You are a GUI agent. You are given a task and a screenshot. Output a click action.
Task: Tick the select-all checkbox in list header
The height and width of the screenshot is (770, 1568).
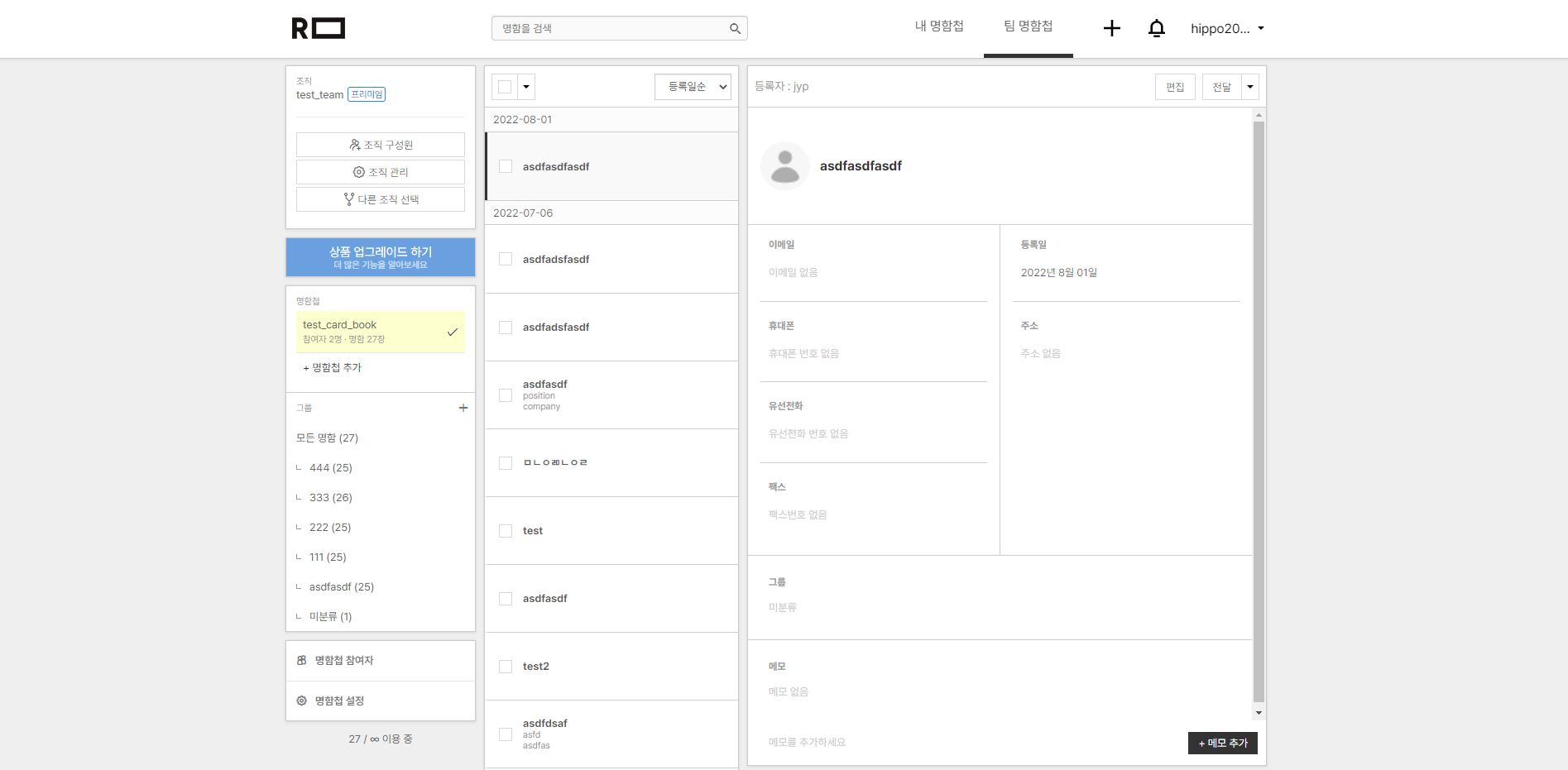(x=505, y=87)
